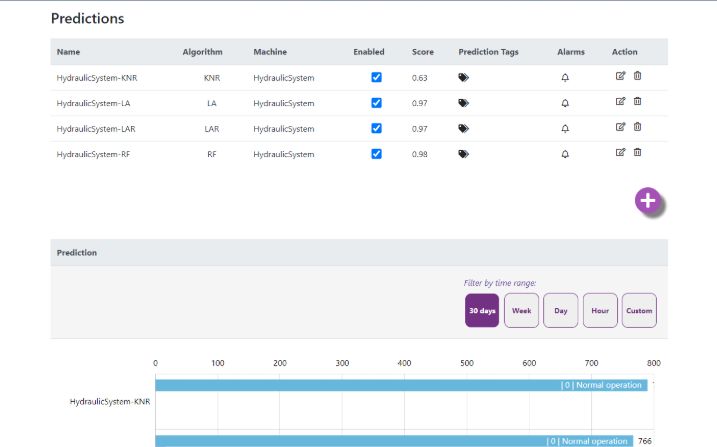Edit the HydraulicSystem-KNR prediction
Screen dimensions: 717x447
coord(620,75)
